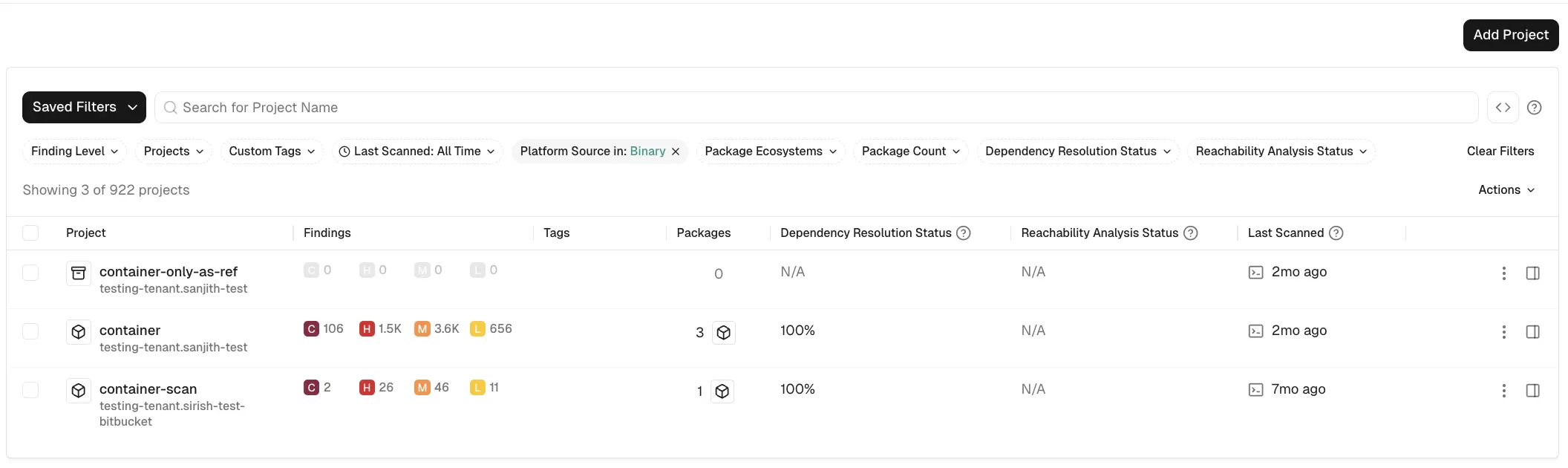
Task: Click Low badge 11 in container-scan row
Action: (485, 387)
